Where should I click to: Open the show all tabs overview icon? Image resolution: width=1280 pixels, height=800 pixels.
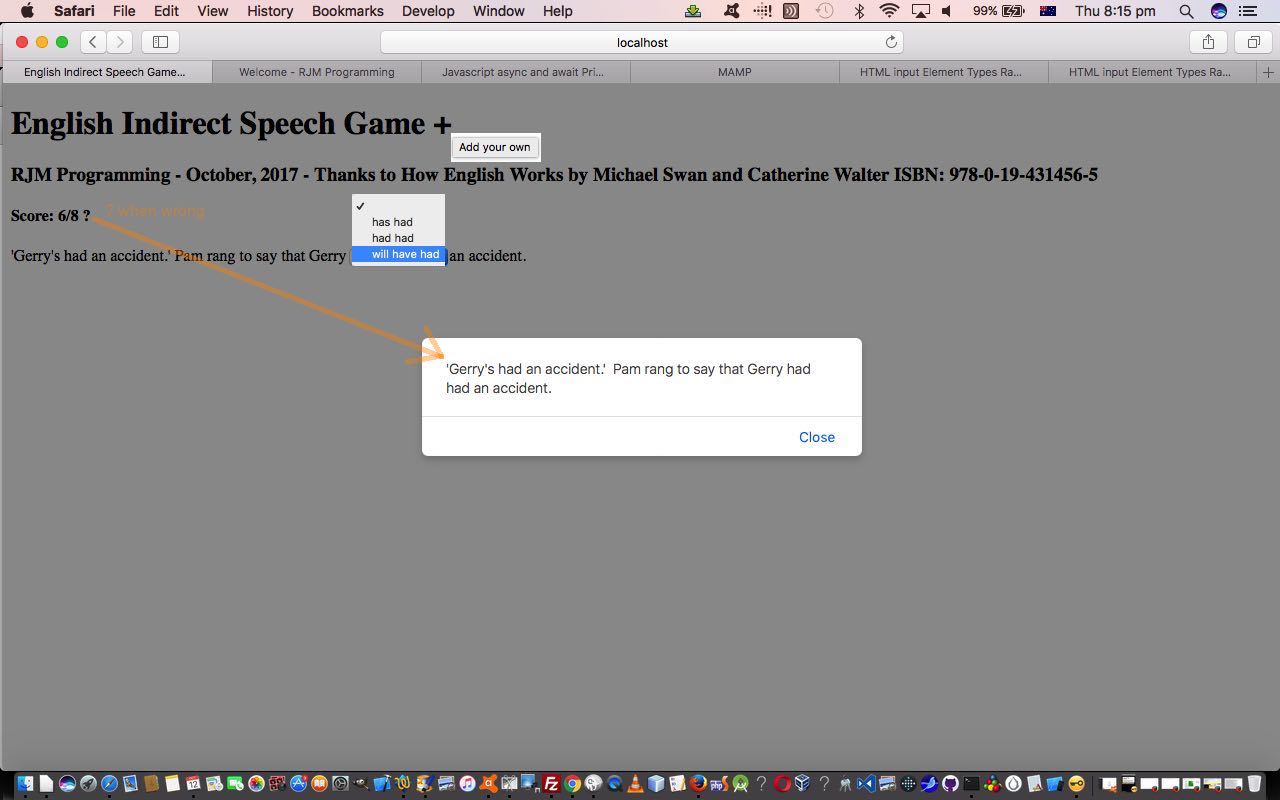(x=1253, y=42)
